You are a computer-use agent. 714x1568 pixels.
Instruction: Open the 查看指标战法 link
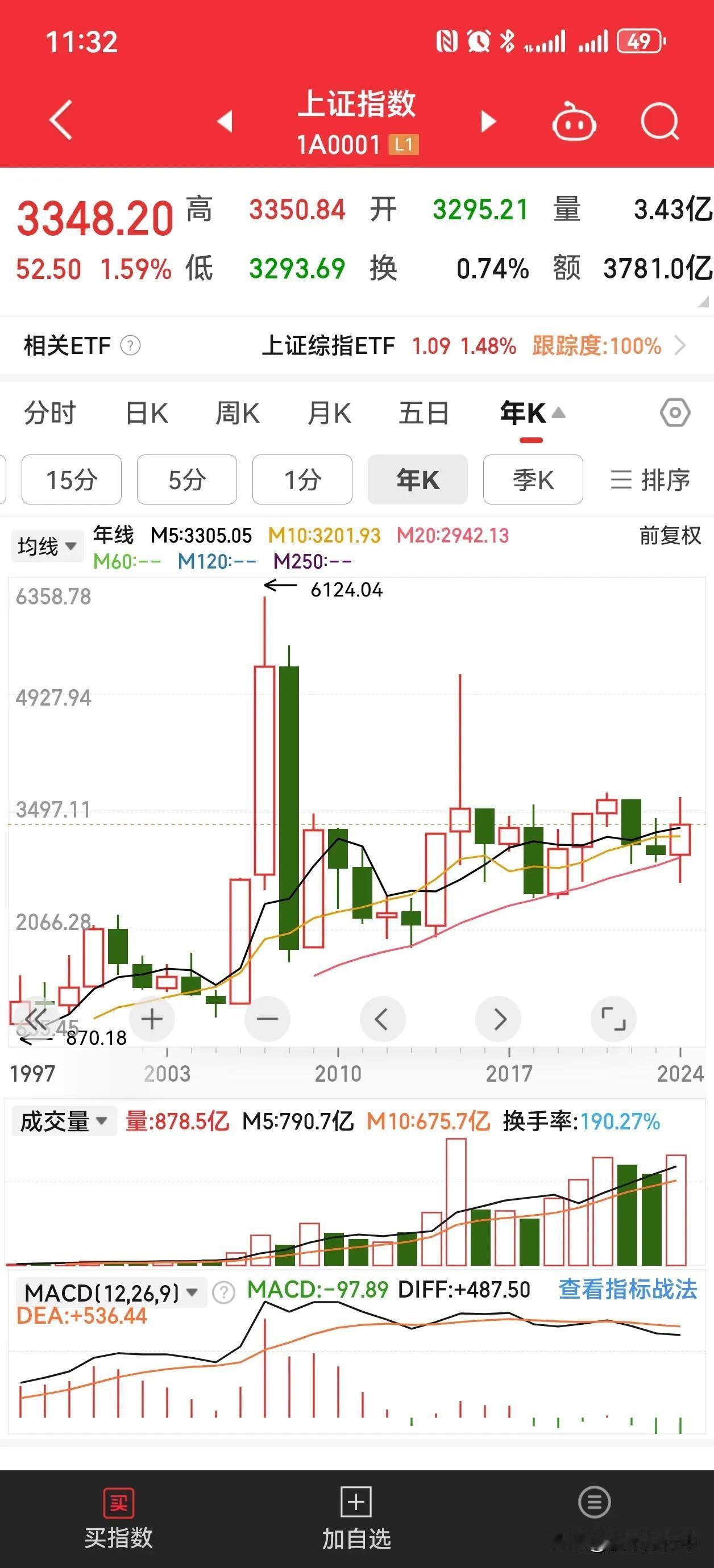[x=628, y=1289]
